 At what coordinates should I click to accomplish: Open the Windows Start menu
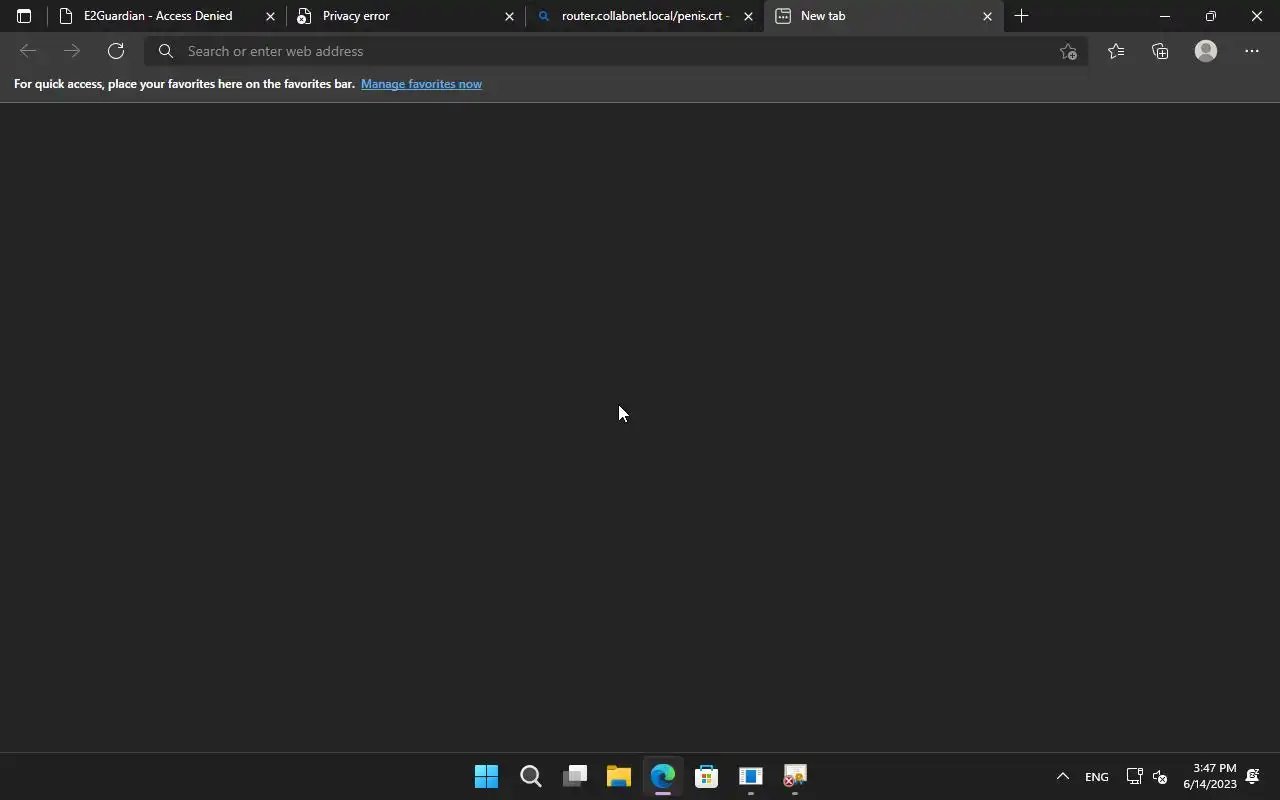486,776
